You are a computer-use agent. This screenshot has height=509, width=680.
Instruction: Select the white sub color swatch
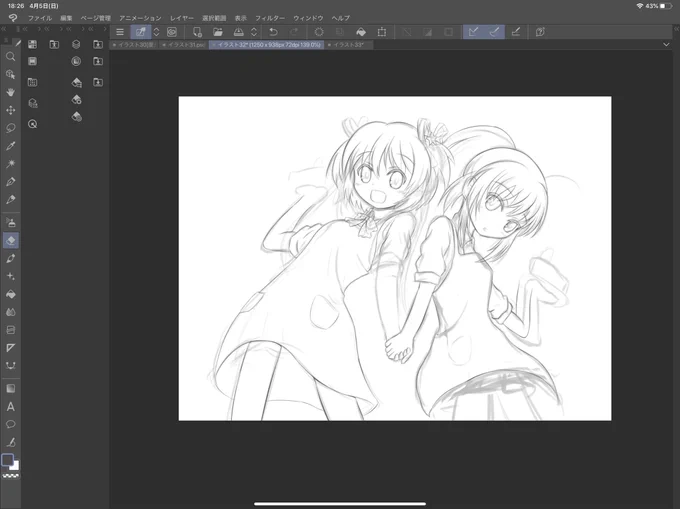(16, 466)
